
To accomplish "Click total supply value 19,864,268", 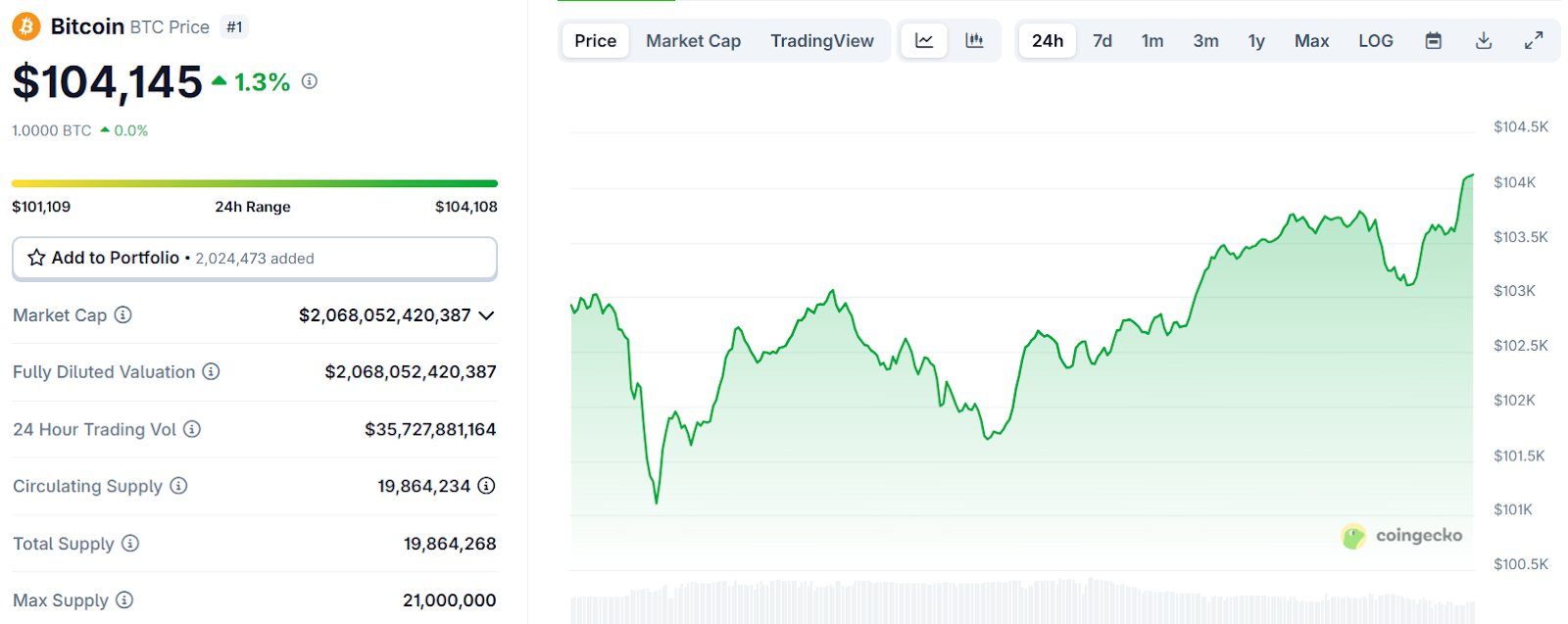I will (450, 544).
